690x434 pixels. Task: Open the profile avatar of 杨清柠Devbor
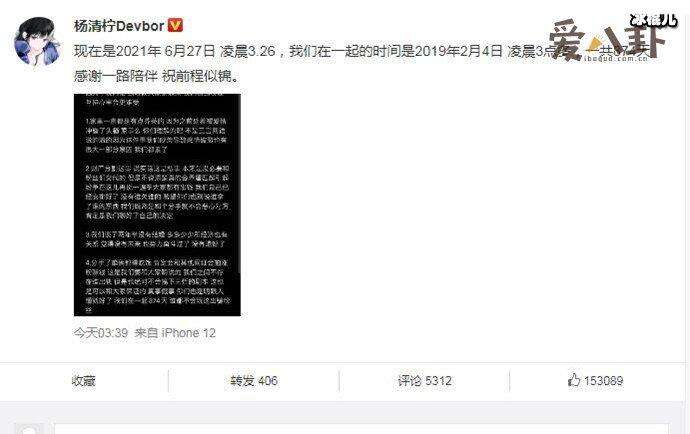(37, 42)
